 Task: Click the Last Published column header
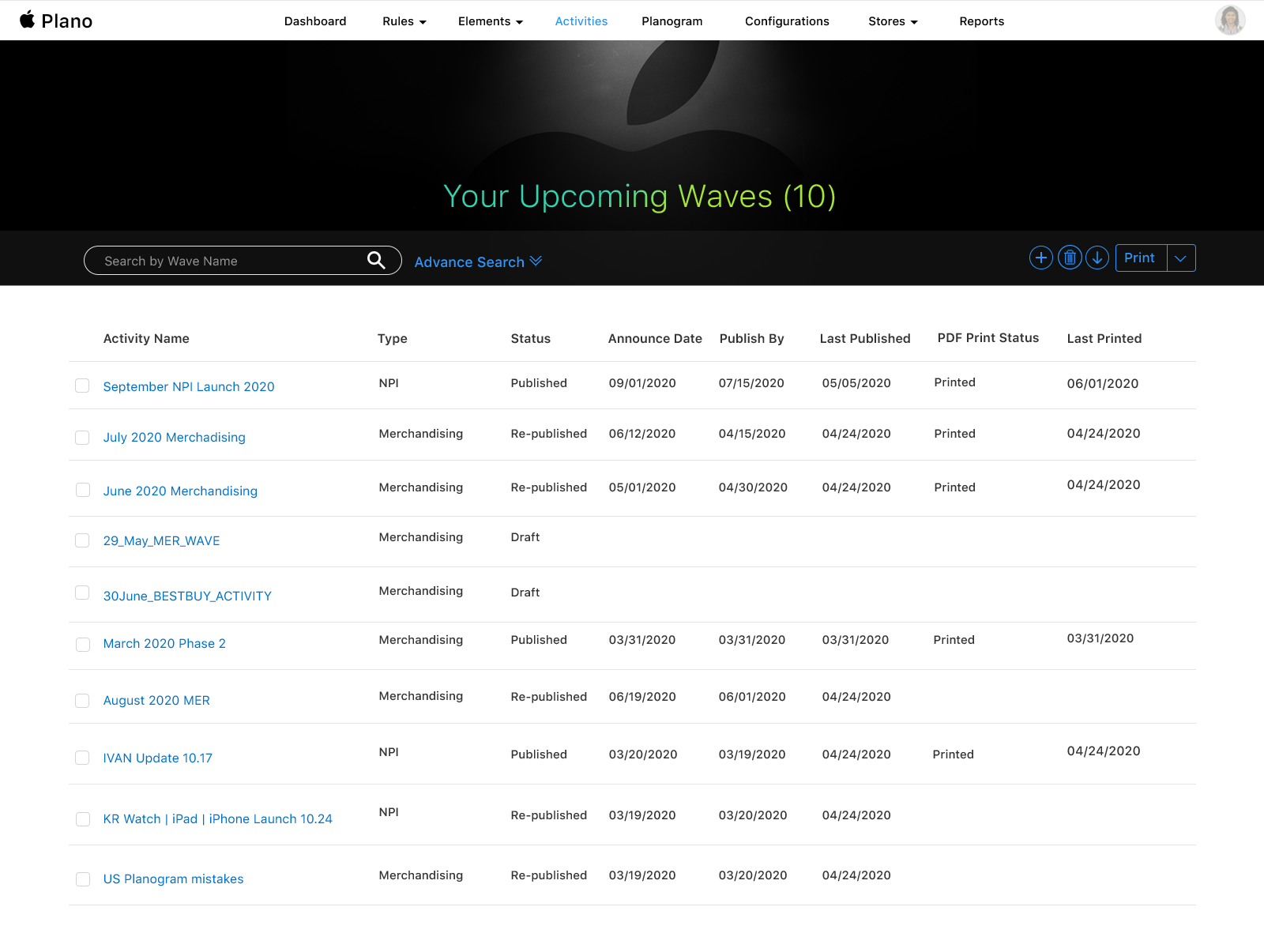pos(865,338)
